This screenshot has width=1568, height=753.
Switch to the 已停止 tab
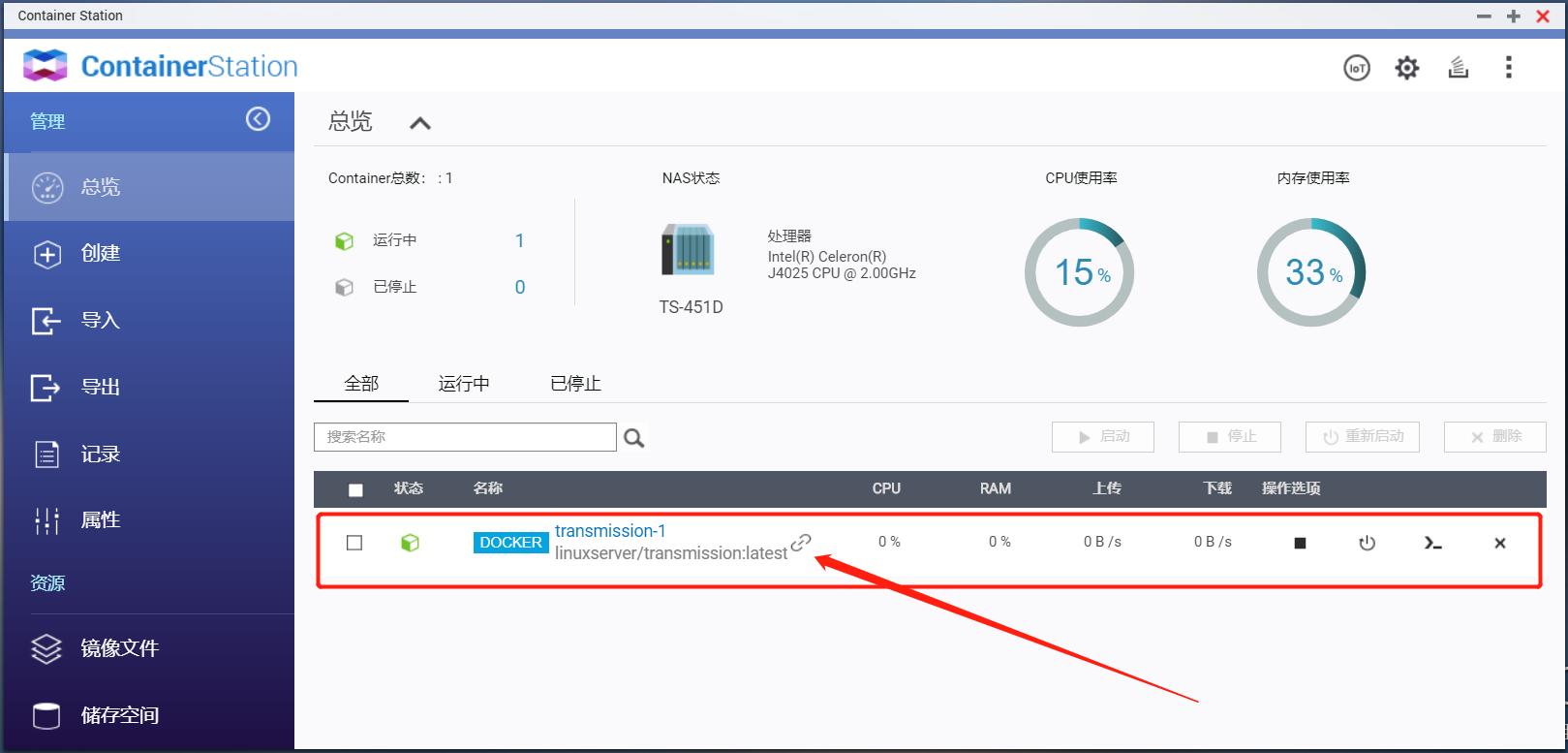click(x=575, y=384)
